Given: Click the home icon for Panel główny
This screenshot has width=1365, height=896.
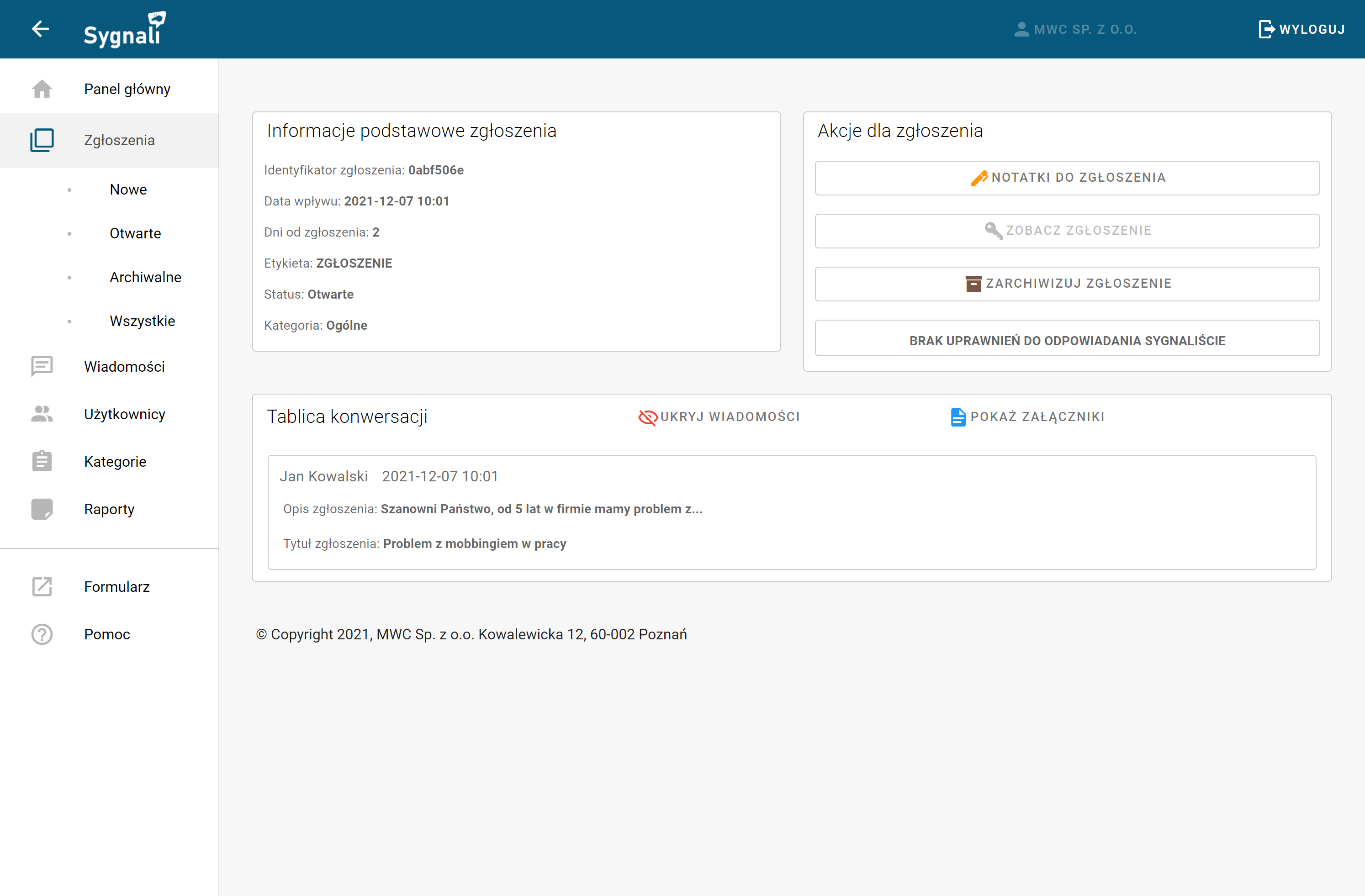Looking at the screenshot, I should click(x=42, y=89).
